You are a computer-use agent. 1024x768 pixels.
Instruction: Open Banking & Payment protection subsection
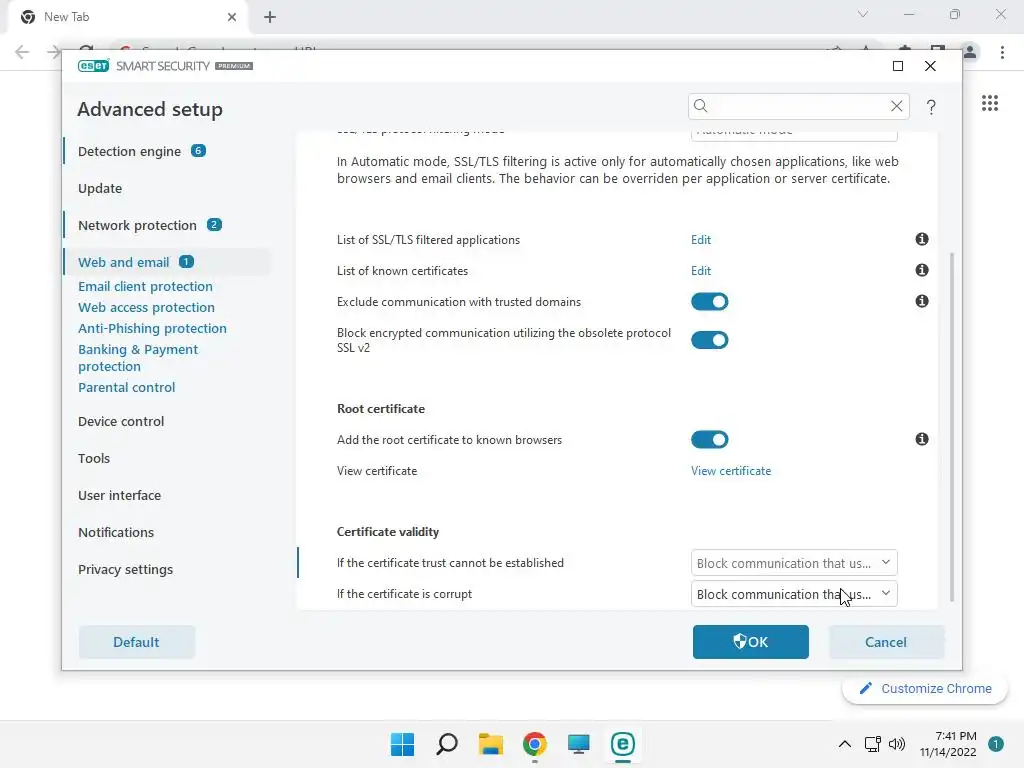tap(138, 357)
